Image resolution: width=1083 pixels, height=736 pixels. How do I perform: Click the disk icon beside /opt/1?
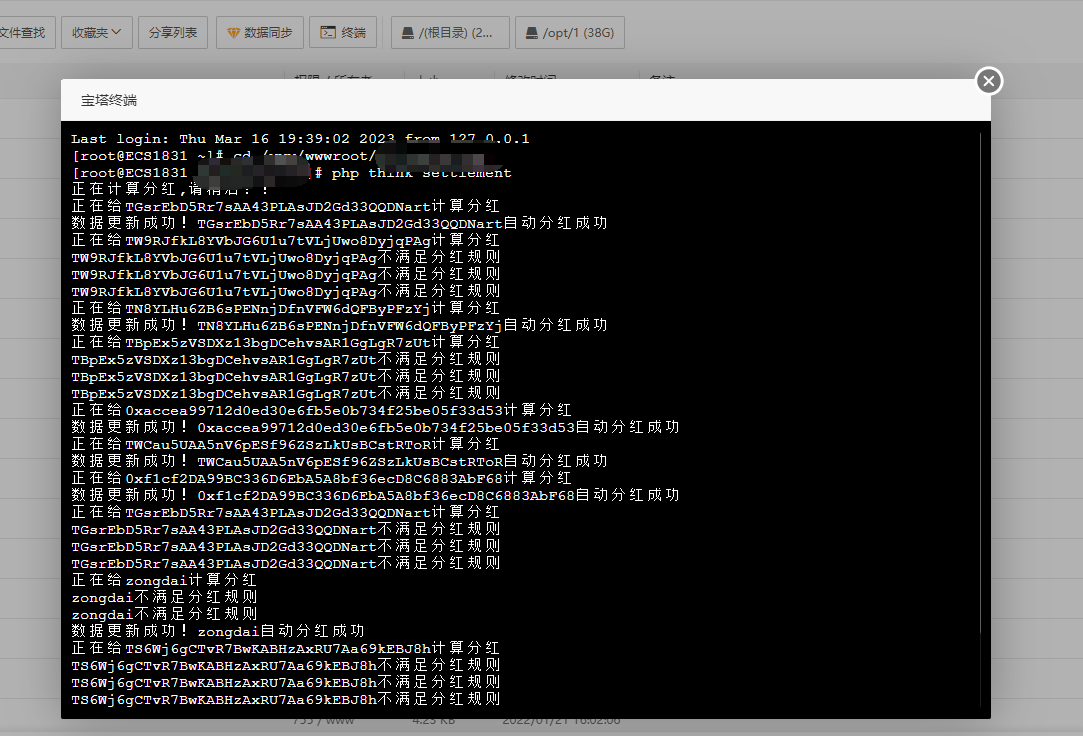point(532,33)
